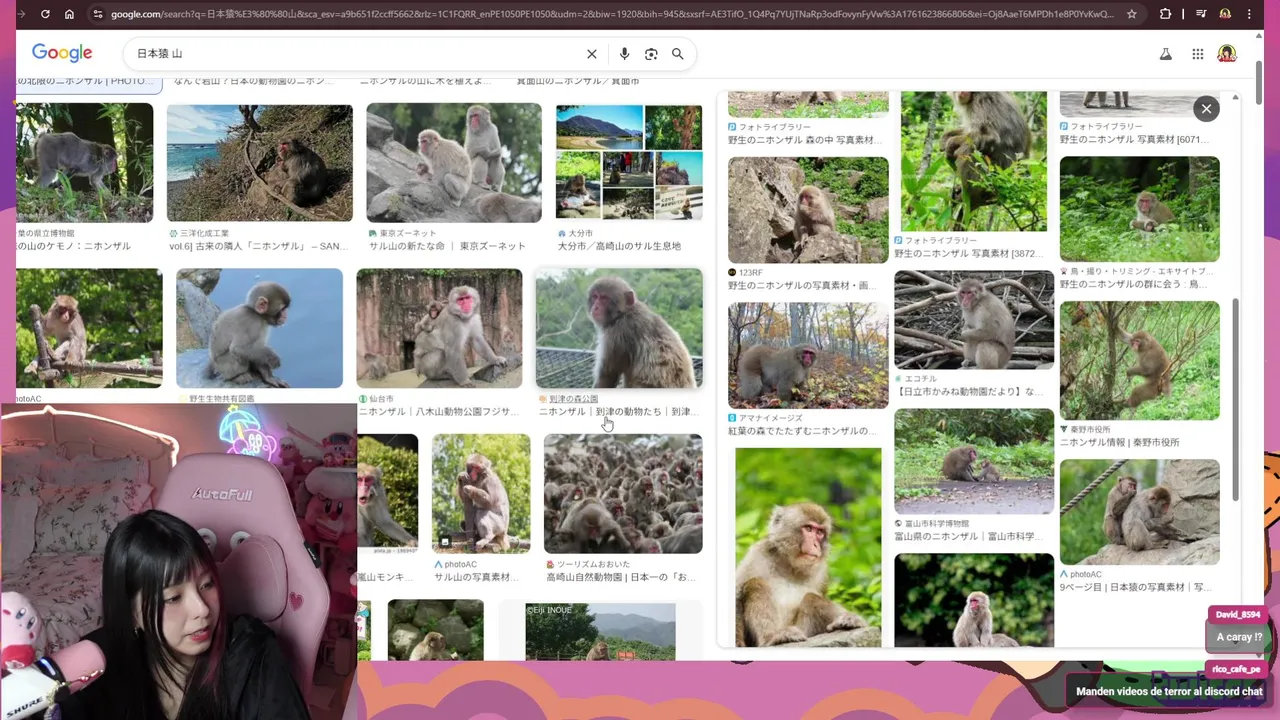Open the 大分市 photo collage thumbnail
The width and height of the screenshot is (1280, 720).
(629, 162)
